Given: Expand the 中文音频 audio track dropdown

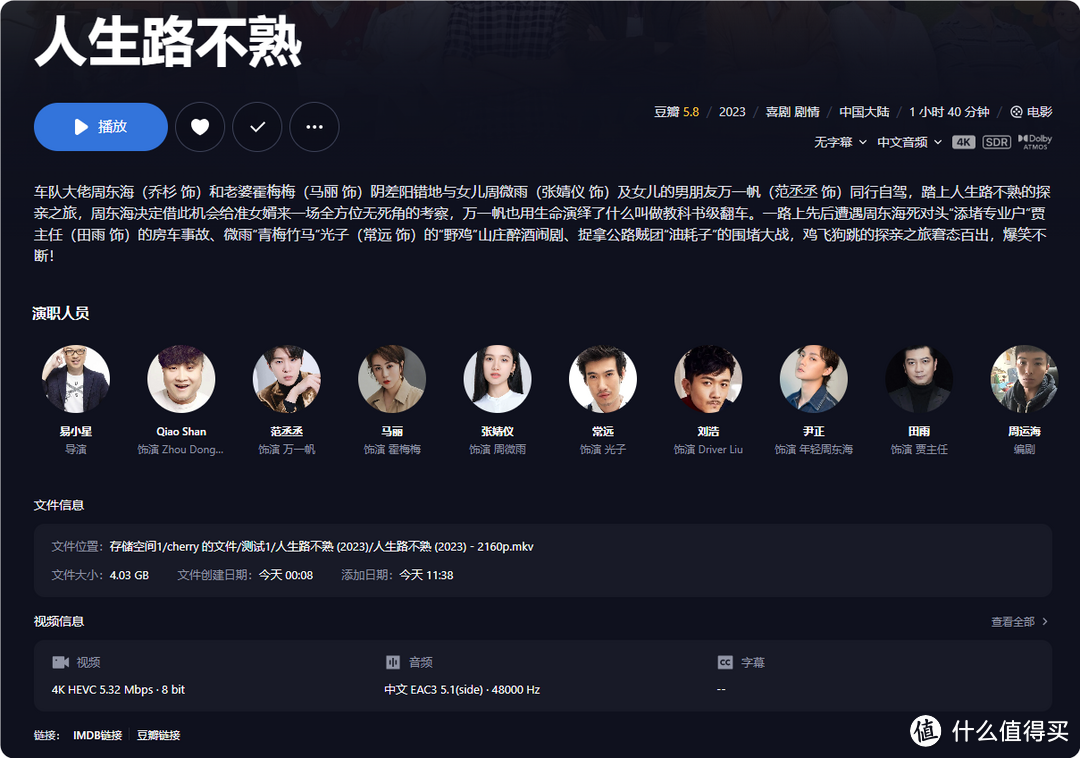Looking at the screenshot, I should 909,142.
